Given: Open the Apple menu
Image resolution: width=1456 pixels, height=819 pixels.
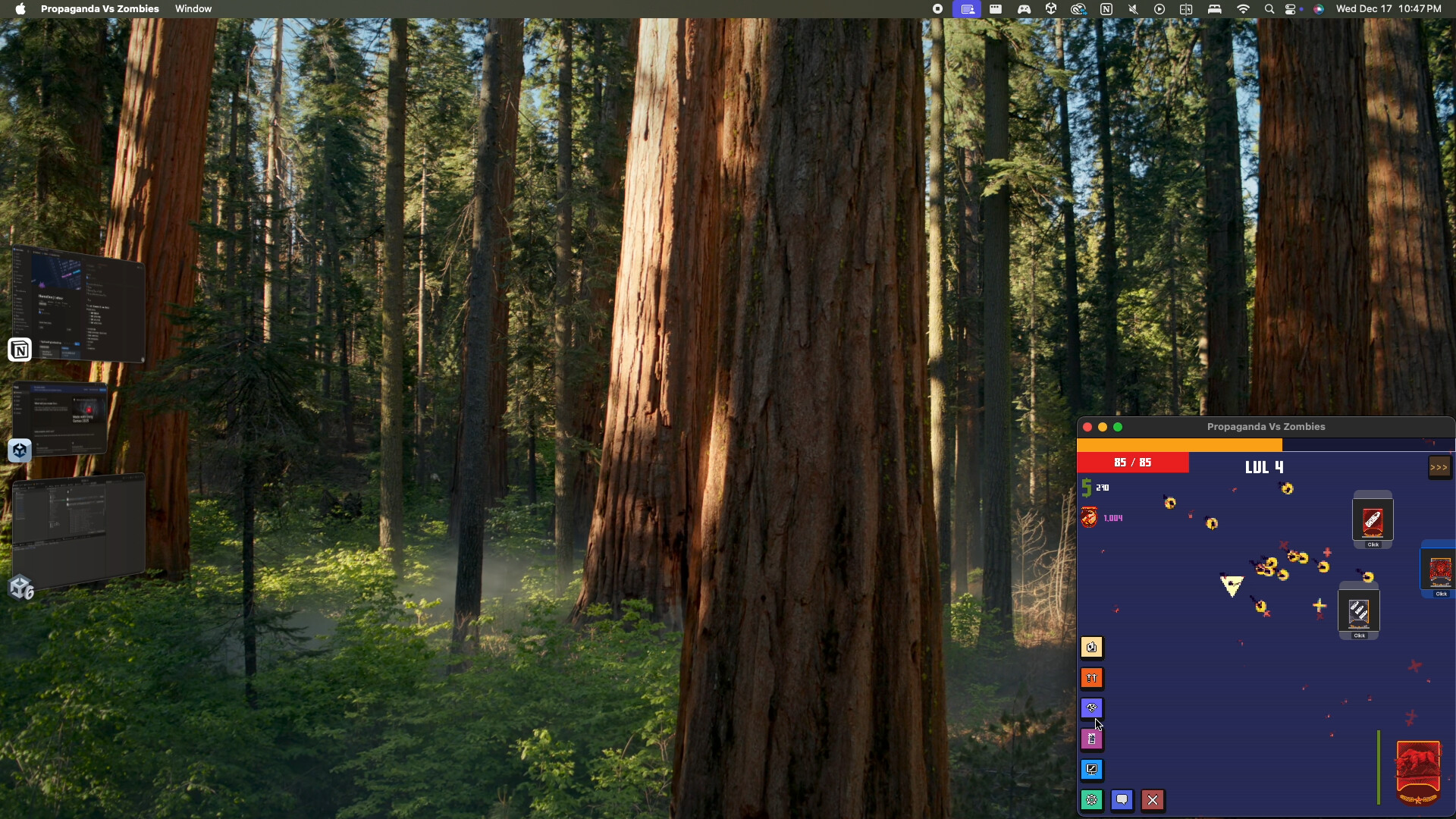Looking at the screenshot, I should tap(20, 8).
